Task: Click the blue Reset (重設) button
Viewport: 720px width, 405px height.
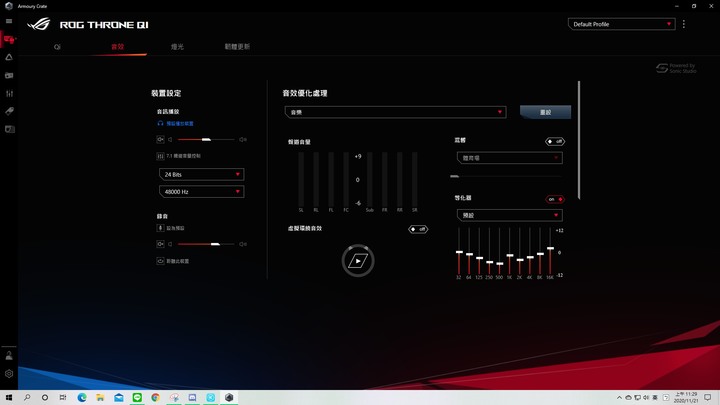Action: point(545,112)
